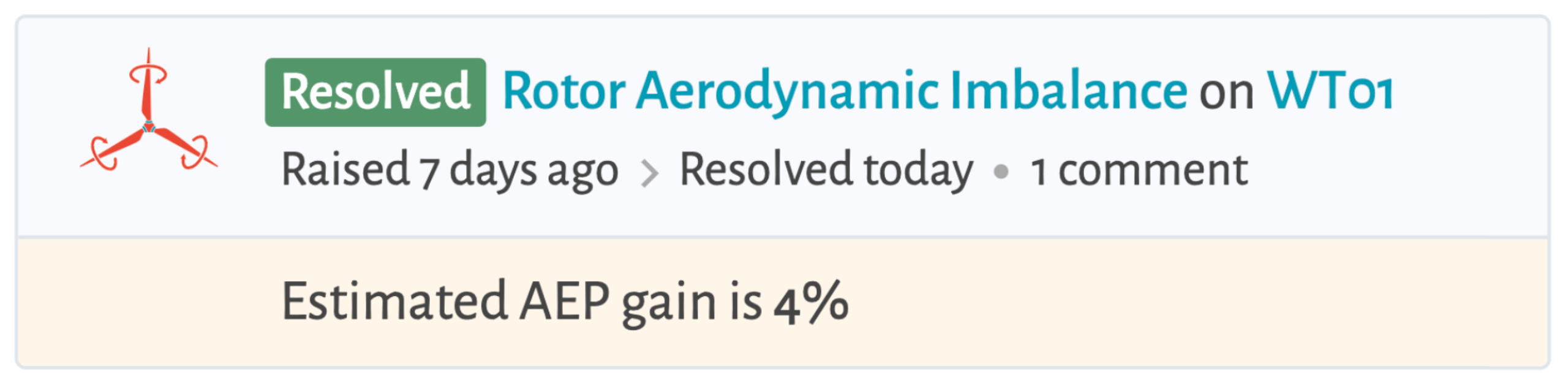1568x386 pixels.
Task: Open the Rotor Aerodynamic Imbalance link
Action: pyautogui.click(x=844, y=92)
